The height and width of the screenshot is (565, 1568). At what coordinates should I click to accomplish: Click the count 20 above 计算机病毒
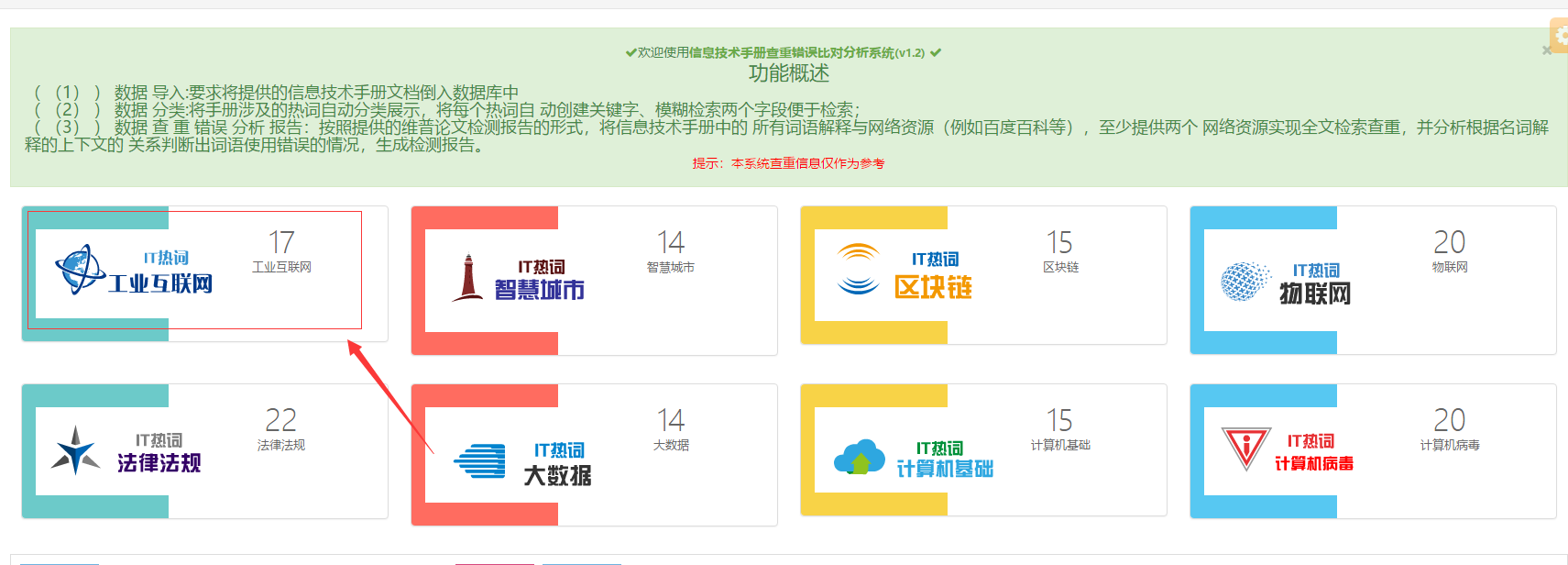point(1450,420)
